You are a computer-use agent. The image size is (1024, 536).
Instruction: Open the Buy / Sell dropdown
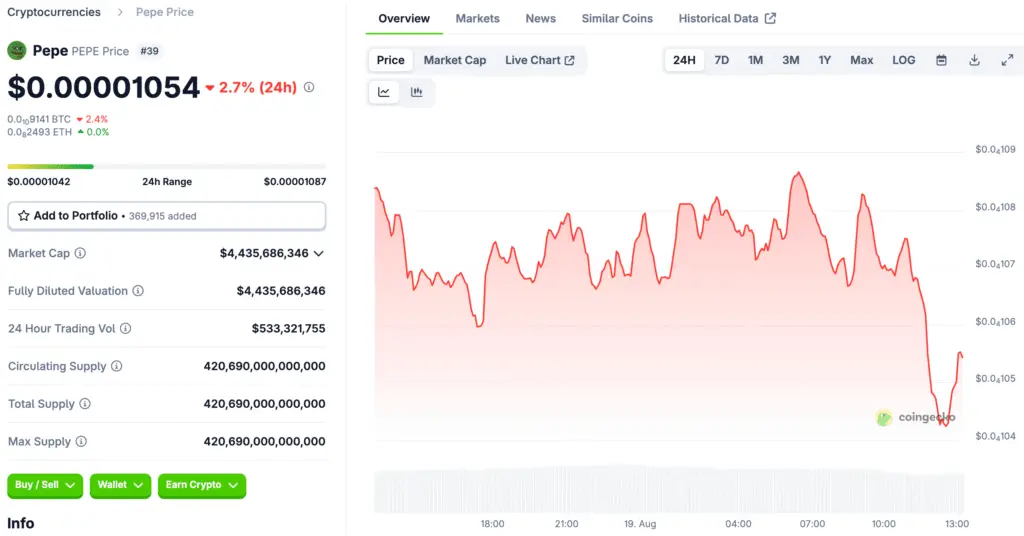pos(45,485)
